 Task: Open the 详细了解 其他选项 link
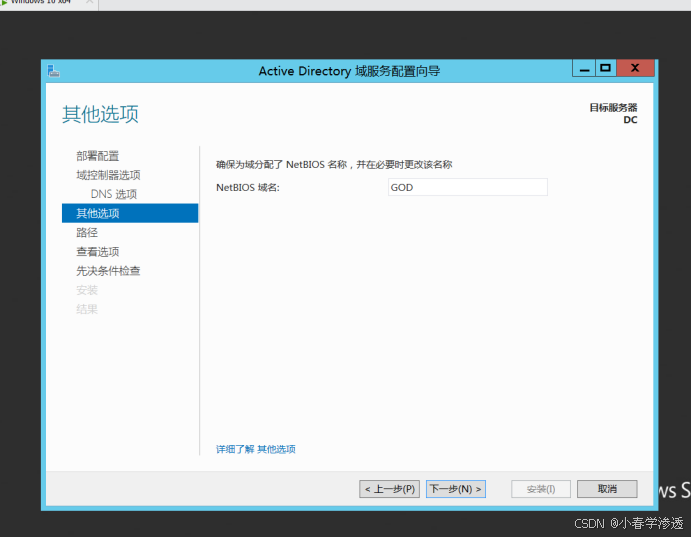[x=256, y=449]
